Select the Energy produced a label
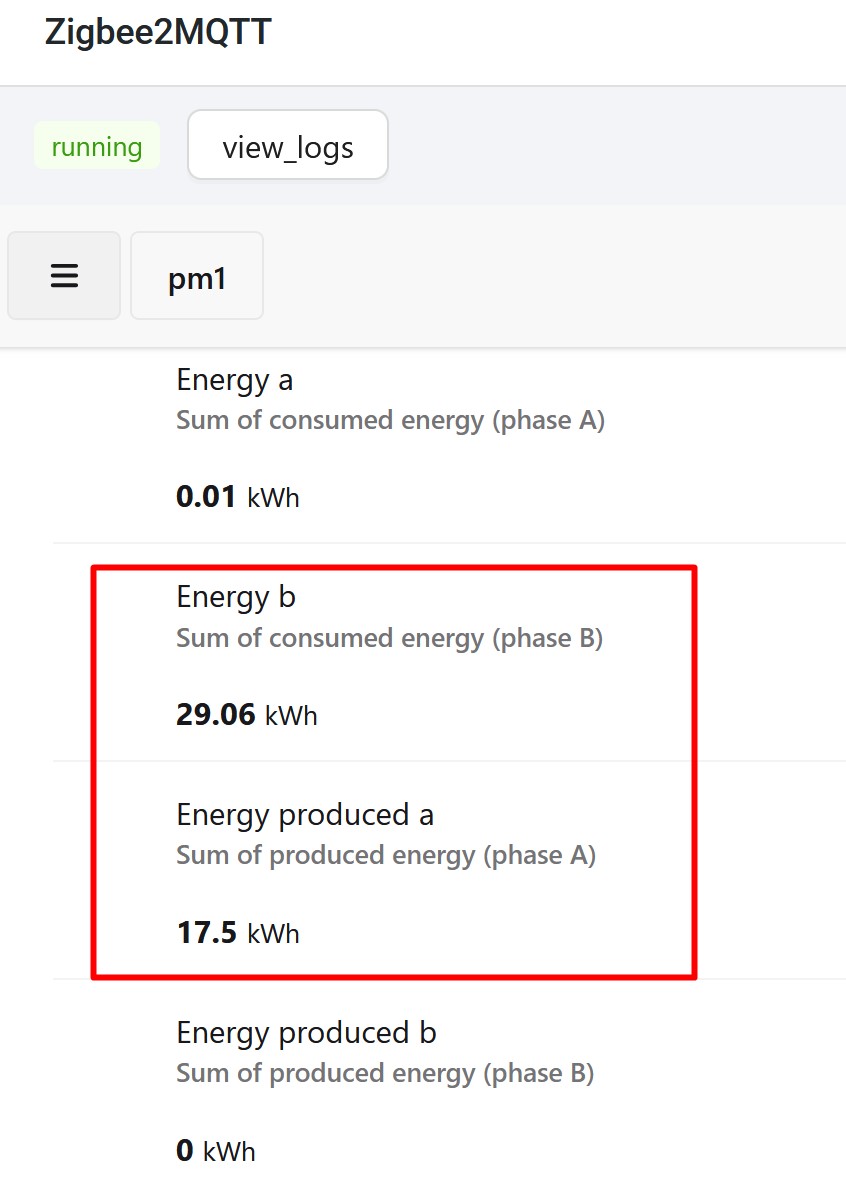This screenshot has width=846, height=1189. [305, 815]
